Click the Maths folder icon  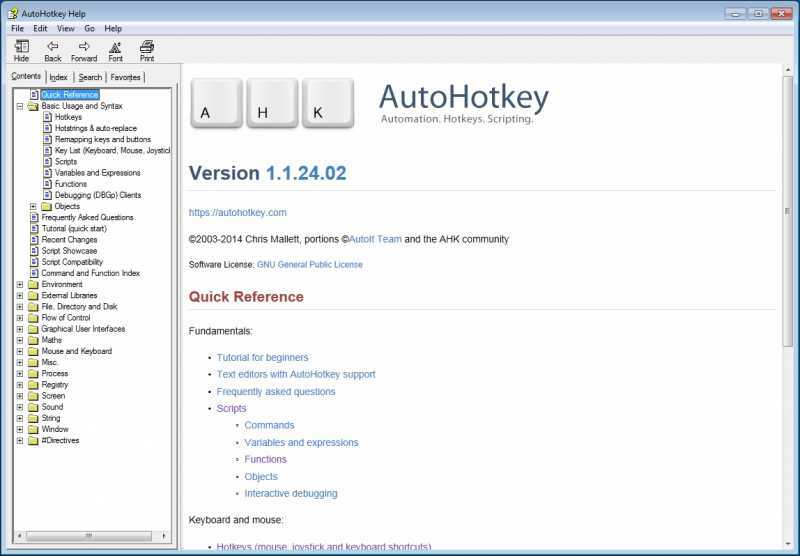coord(34,340)
